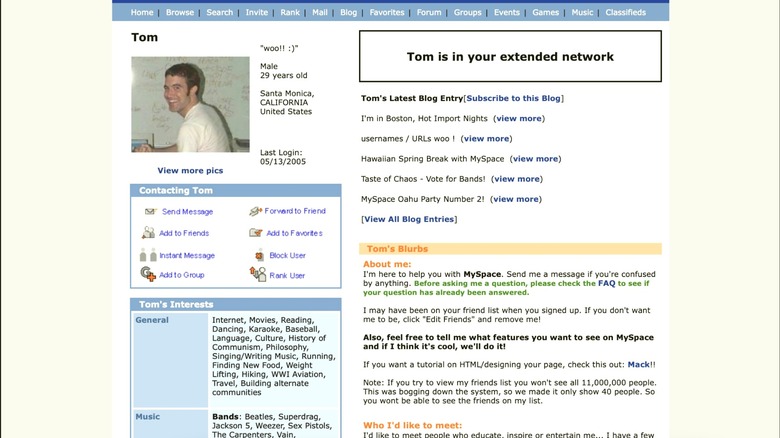The height and width of the screenshot is (438, 780).
Task: Click the Block User link text
Action: point(288,255)
